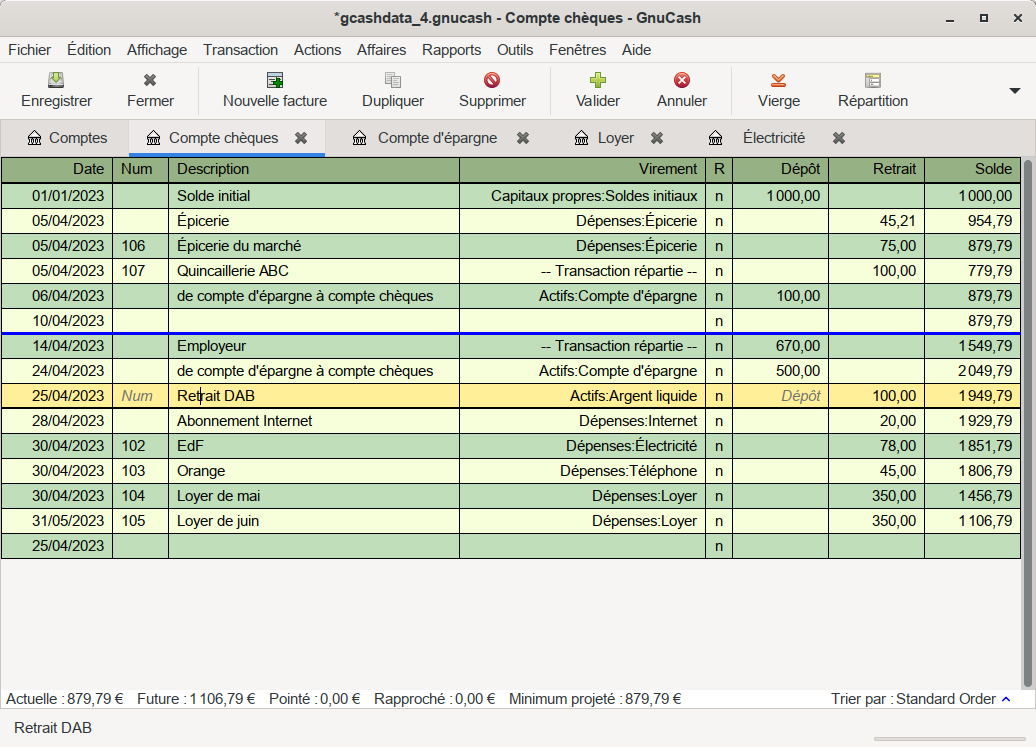Toggle reconcile flag for Loyer de juin
Screen dimensions: 1036x747
click(x=718, y=521)
